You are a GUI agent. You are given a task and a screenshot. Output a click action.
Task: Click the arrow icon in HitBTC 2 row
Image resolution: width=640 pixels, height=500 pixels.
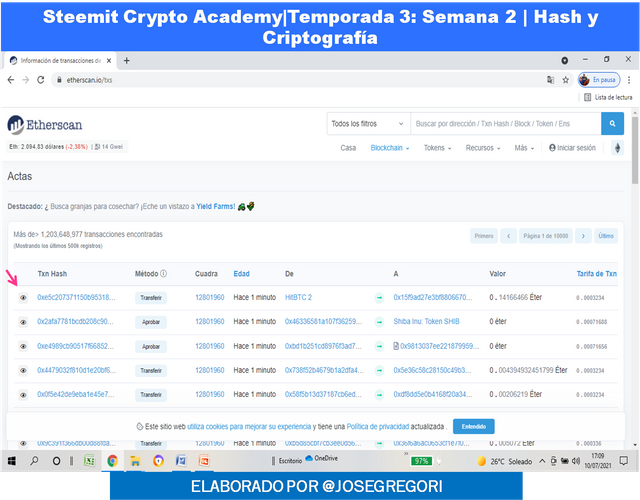tap(379, 298)
